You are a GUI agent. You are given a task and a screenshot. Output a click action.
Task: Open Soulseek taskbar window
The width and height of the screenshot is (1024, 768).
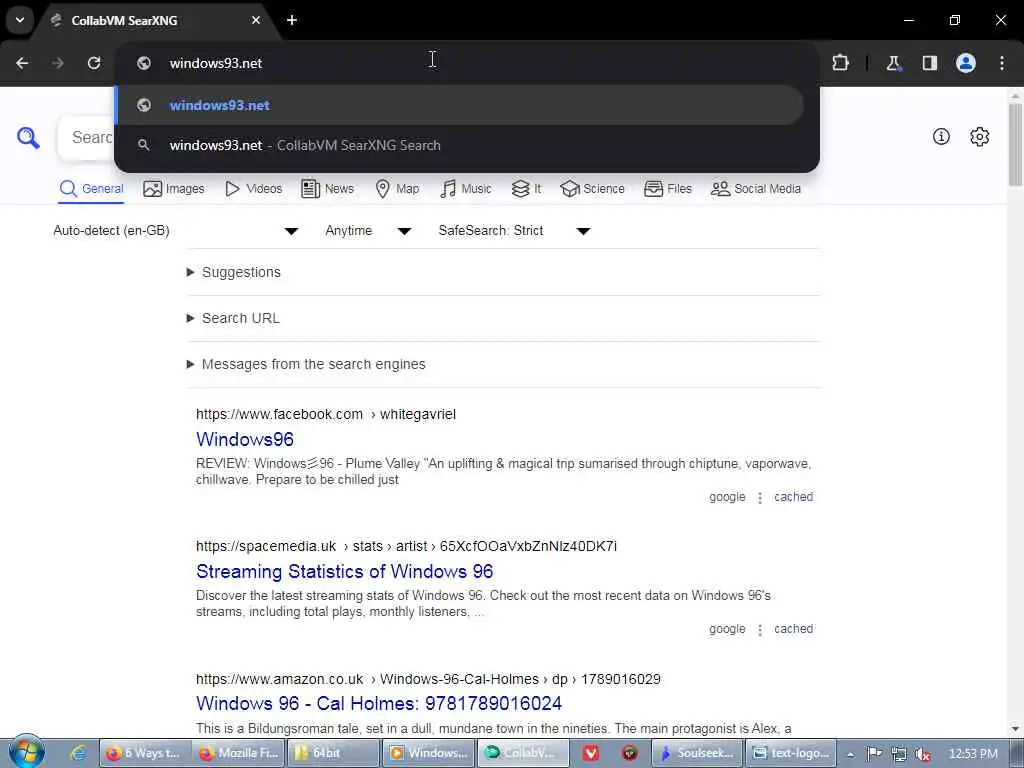coord(697,753)
